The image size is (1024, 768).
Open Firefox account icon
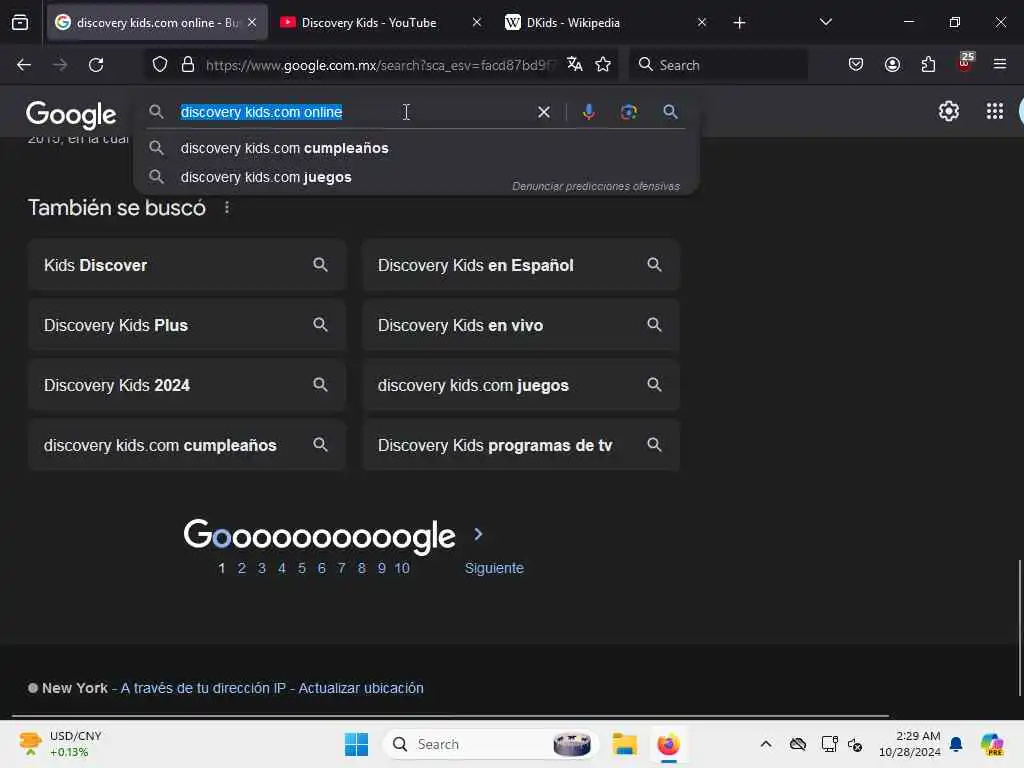[892, 64]
